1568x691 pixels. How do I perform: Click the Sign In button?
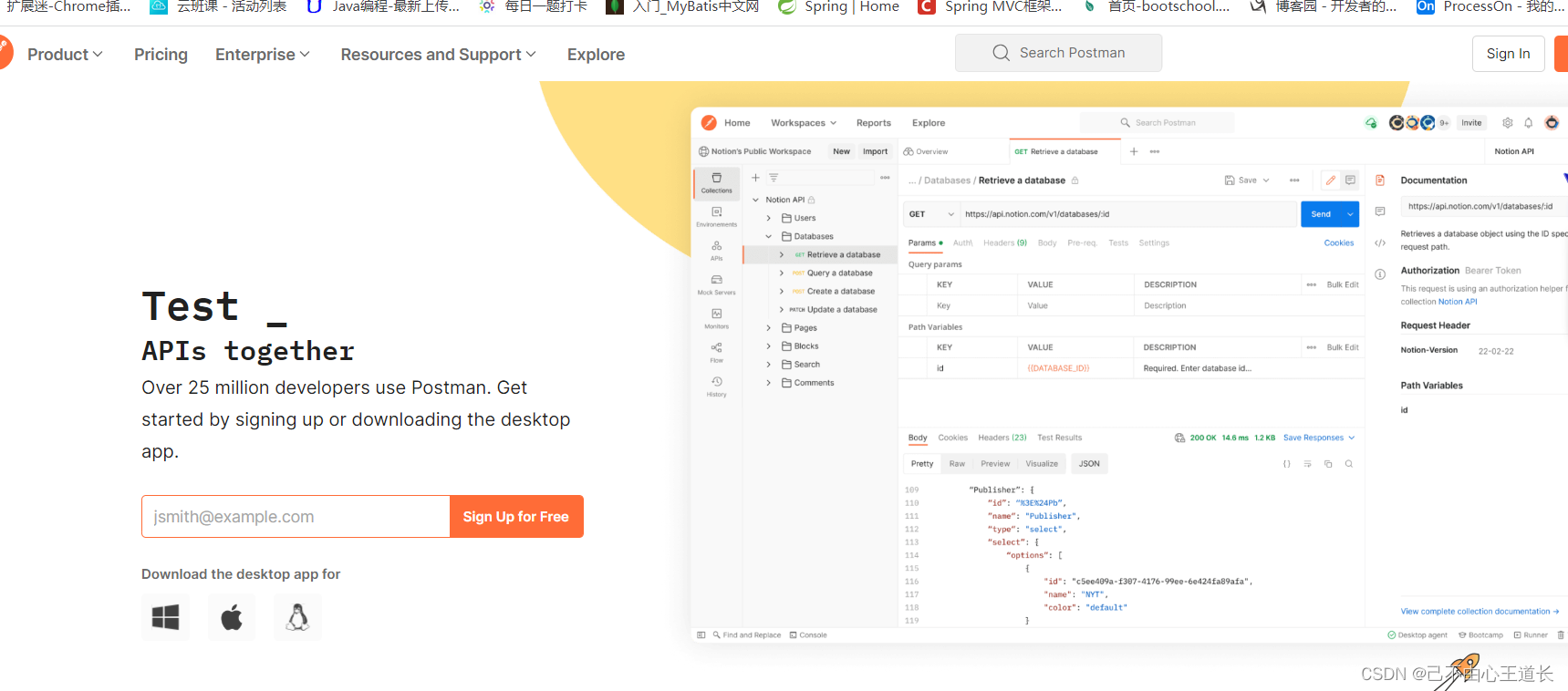[x=1508, y=54]
